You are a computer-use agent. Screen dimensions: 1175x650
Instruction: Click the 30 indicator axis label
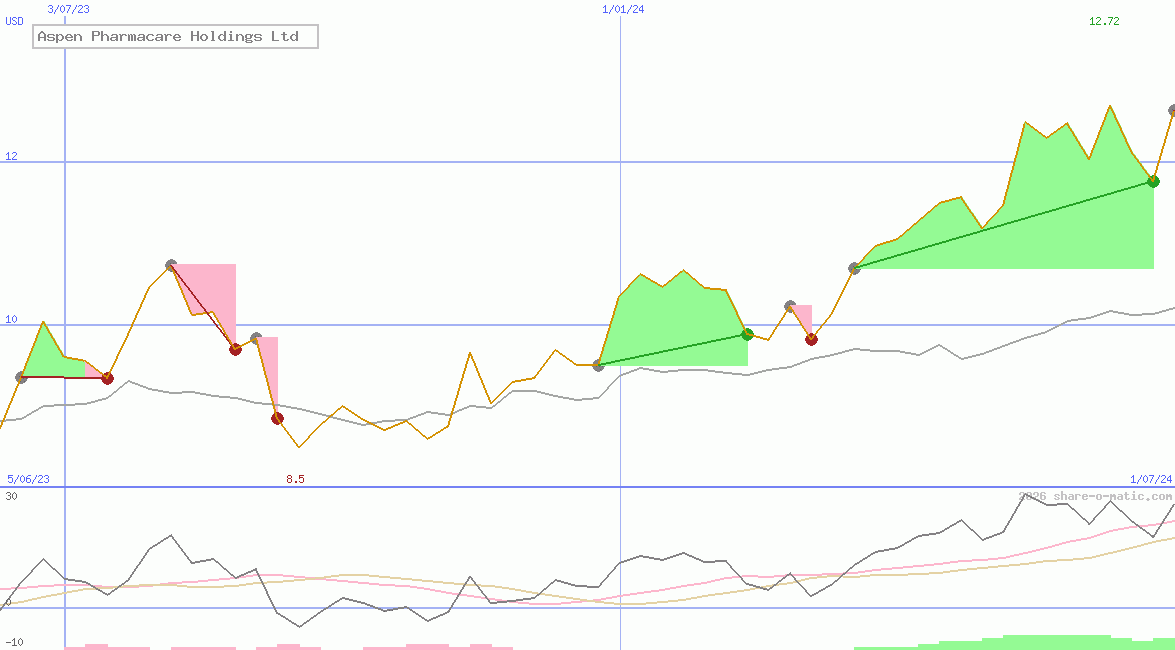pyautogui.click(x=11, y=496)
